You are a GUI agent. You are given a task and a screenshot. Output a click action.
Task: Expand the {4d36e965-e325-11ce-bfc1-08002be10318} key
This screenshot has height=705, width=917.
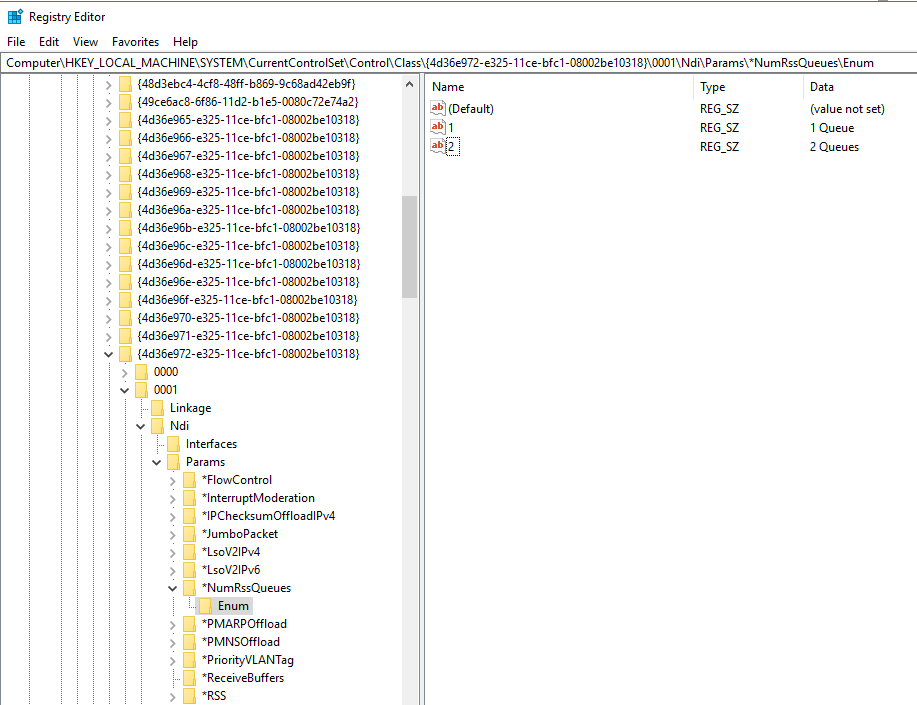point(108,121)
